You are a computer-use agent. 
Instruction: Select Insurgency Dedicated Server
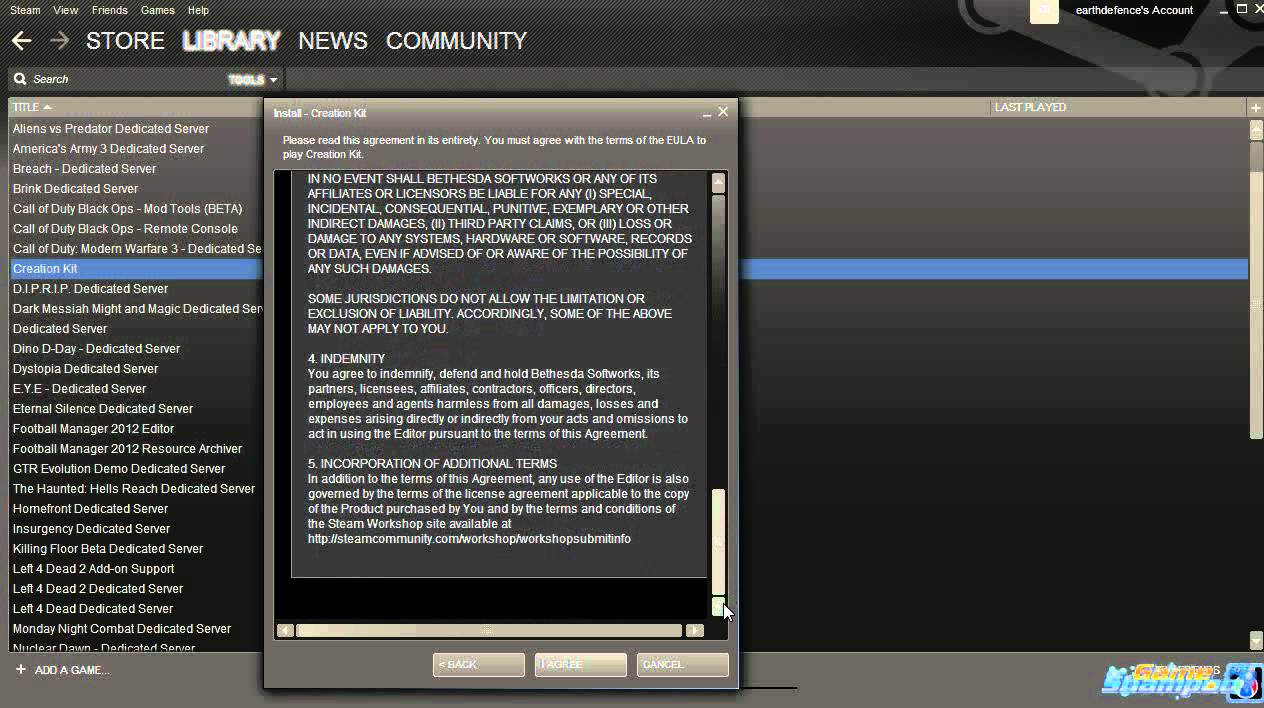point(91,528)
